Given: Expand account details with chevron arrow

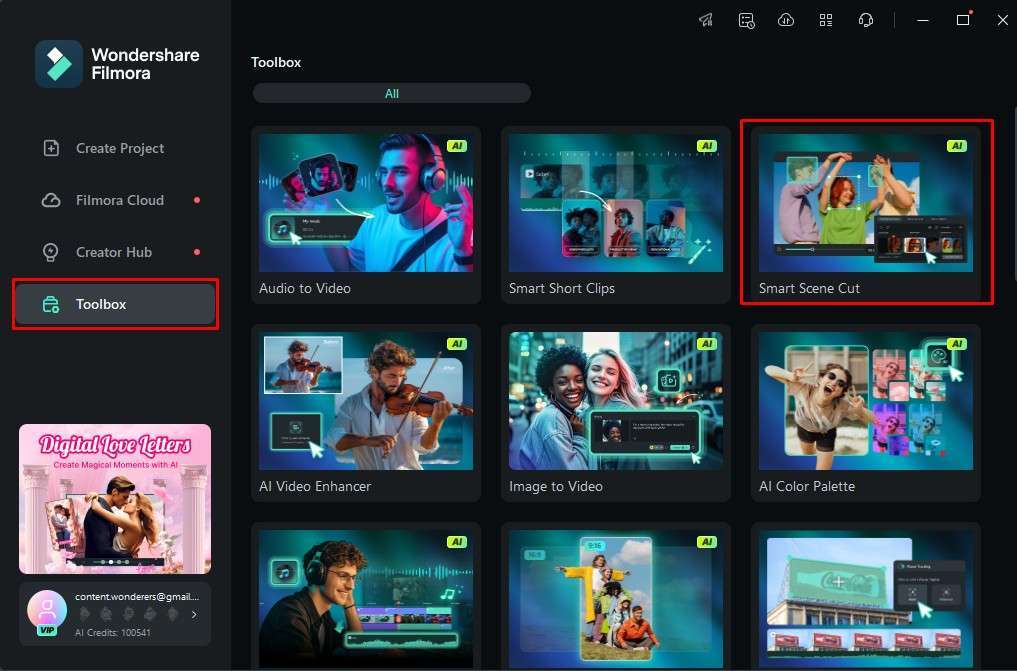Looking at the screenshot, I should click(x=194, y=615).
